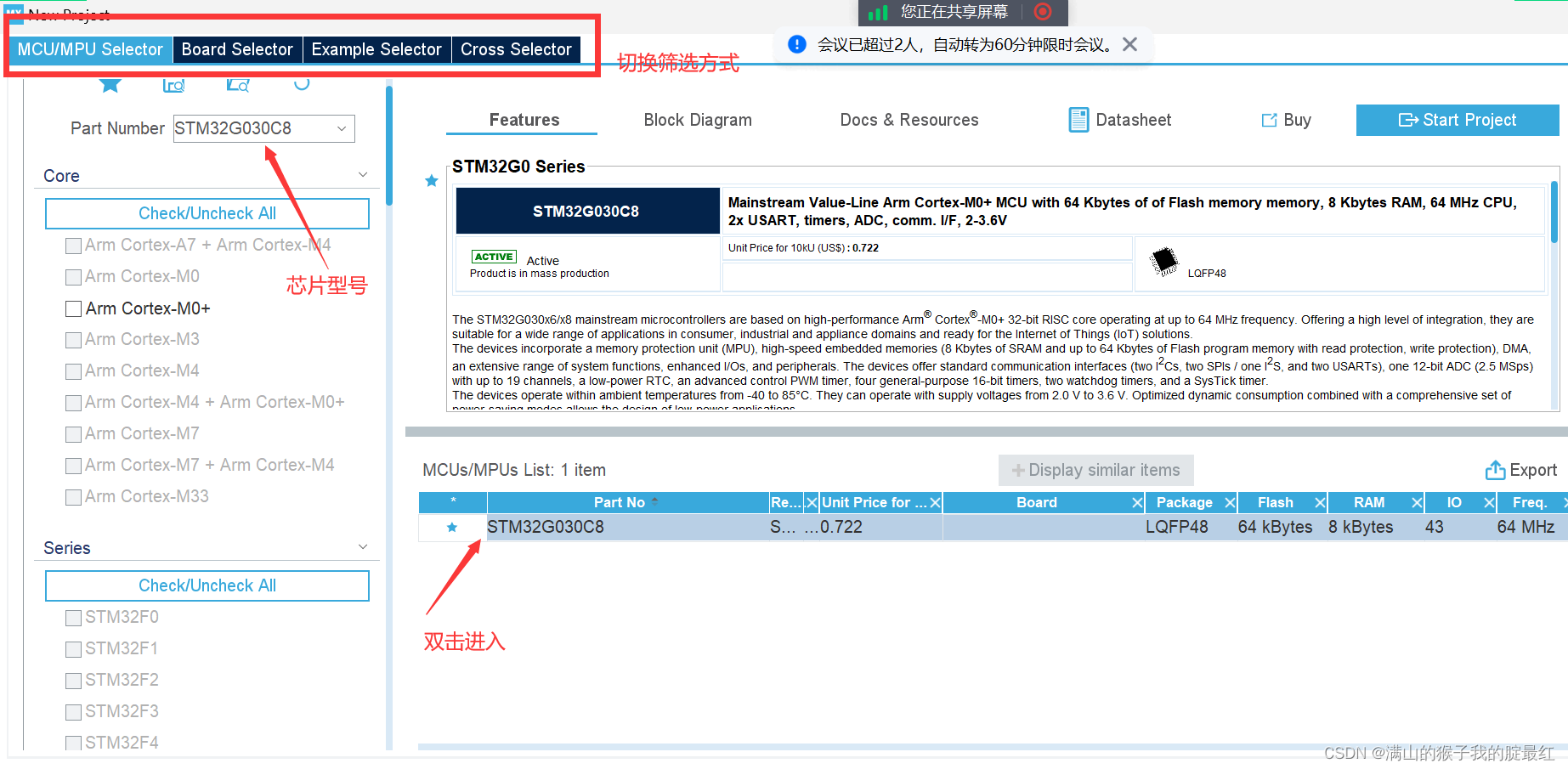This screenshot has width=1568, height=769.
Task: Click the MX application logo icon
Action: [x=14, y=14]
